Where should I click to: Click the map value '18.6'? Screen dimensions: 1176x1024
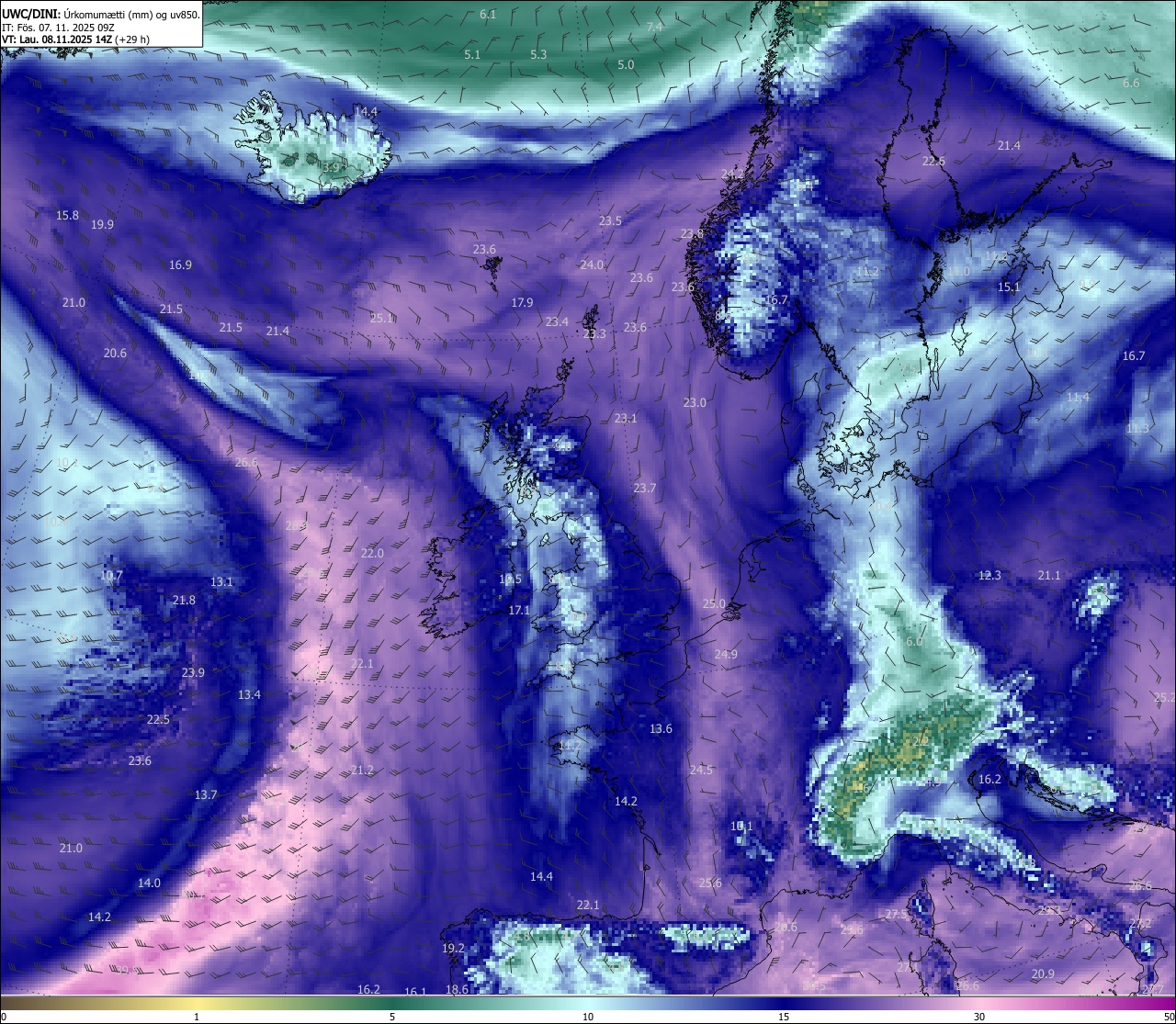tap(457, 989)
